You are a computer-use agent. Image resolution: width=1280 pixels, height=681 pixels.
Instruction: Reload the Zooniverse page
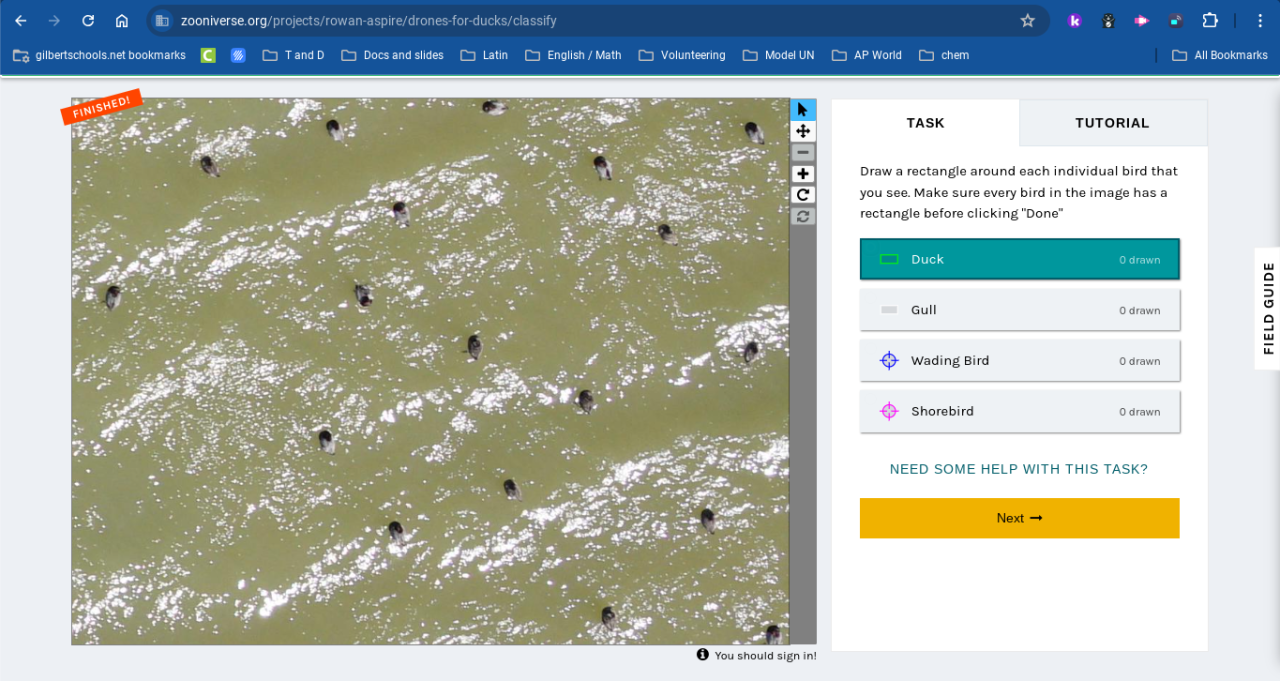[x=88, y=20]
